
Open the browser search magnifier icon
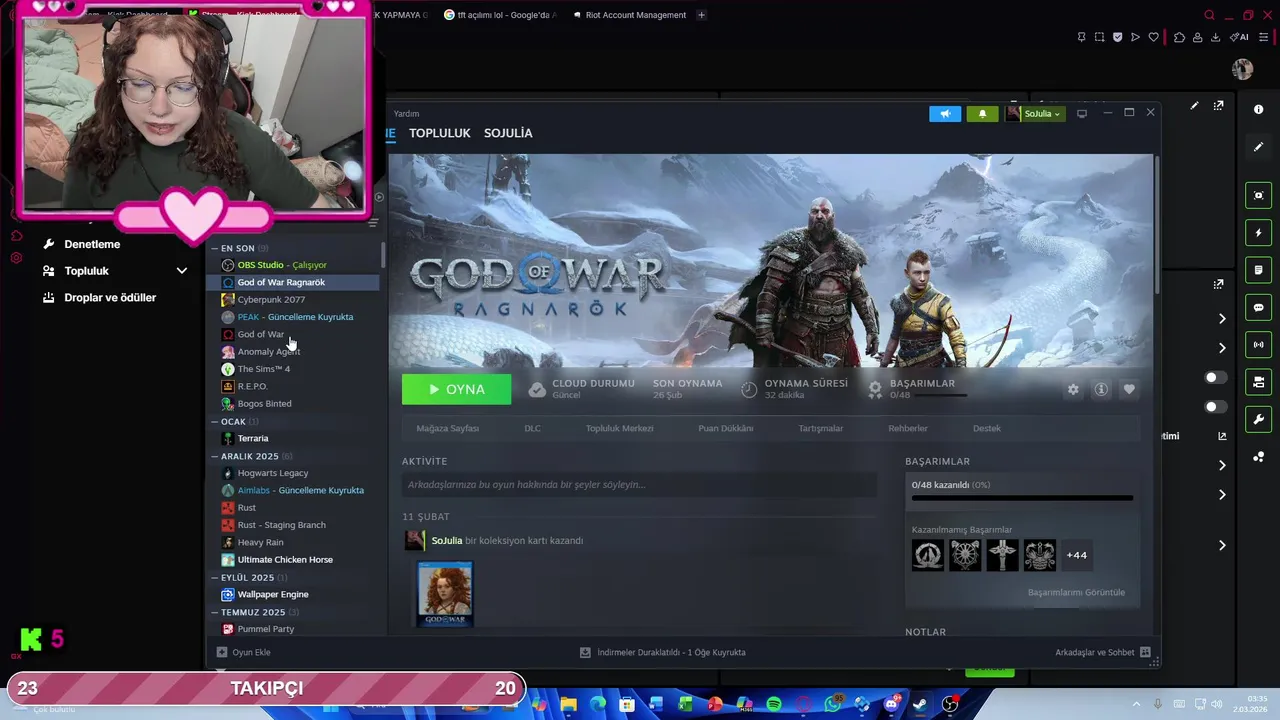[x=1209, y=15]
